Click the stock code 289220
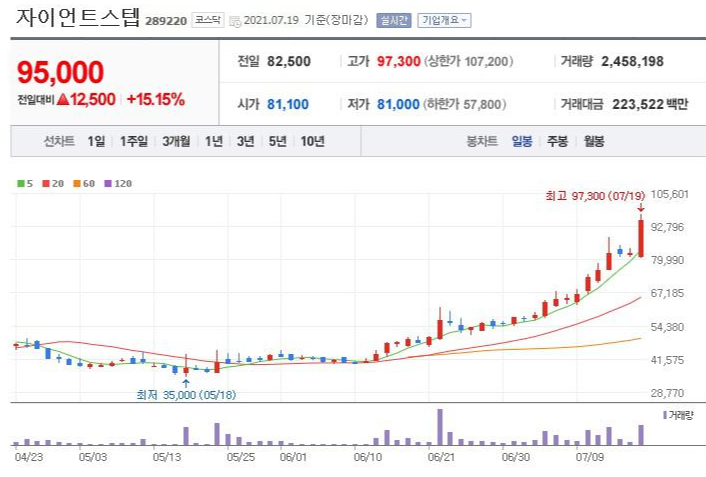 click(166, 21)
